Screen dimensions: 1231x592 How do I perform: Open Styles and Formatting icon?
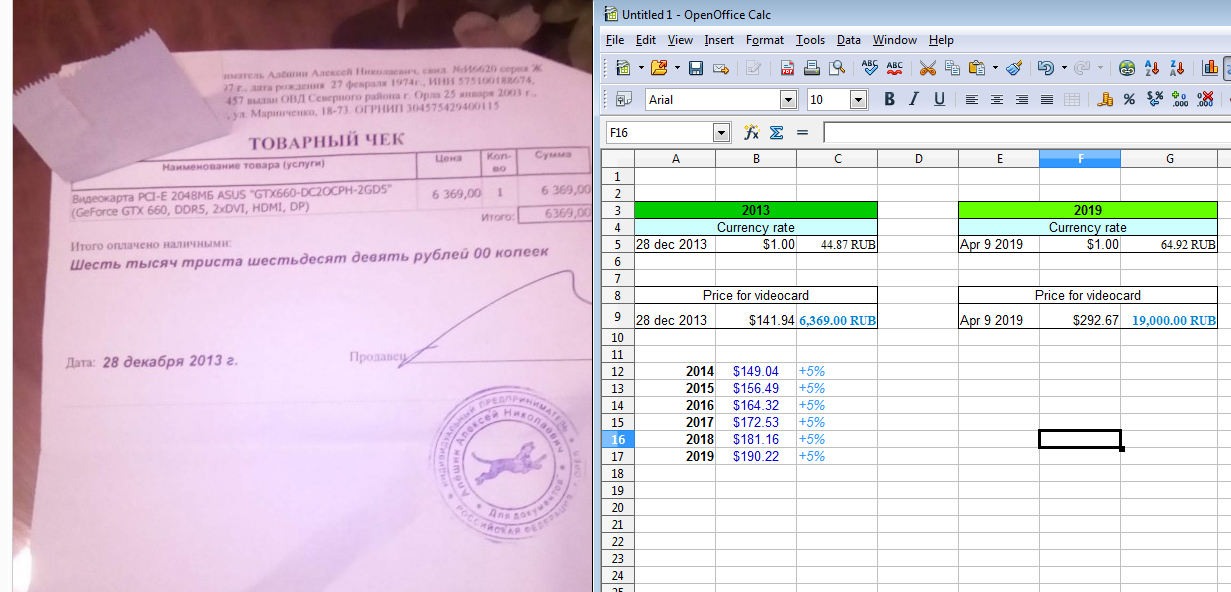[x=624, y=100]
